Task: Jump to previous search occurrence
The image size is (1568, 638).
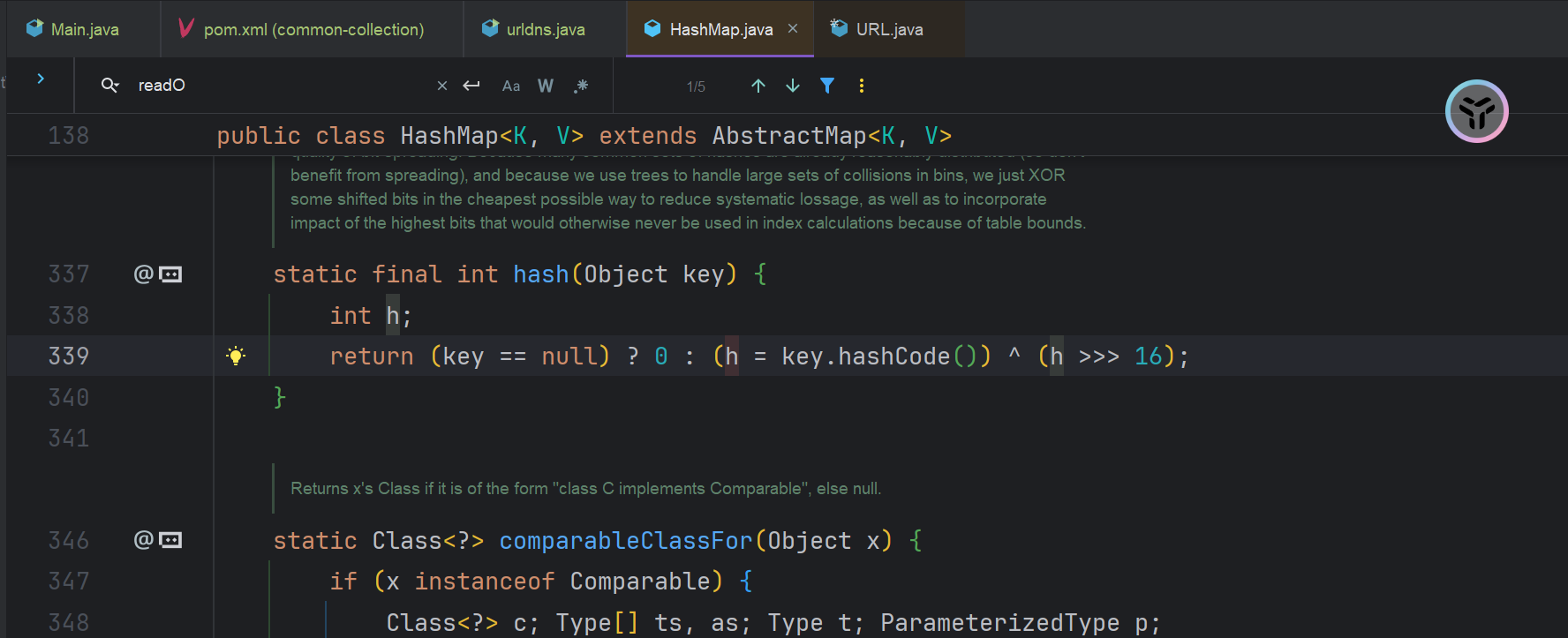Action: point(758,86)
